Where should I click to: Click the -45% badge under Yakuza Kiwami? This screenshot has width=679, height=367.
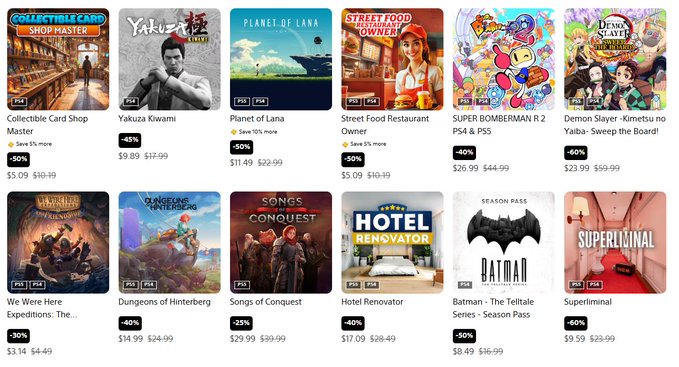[129, 140]
